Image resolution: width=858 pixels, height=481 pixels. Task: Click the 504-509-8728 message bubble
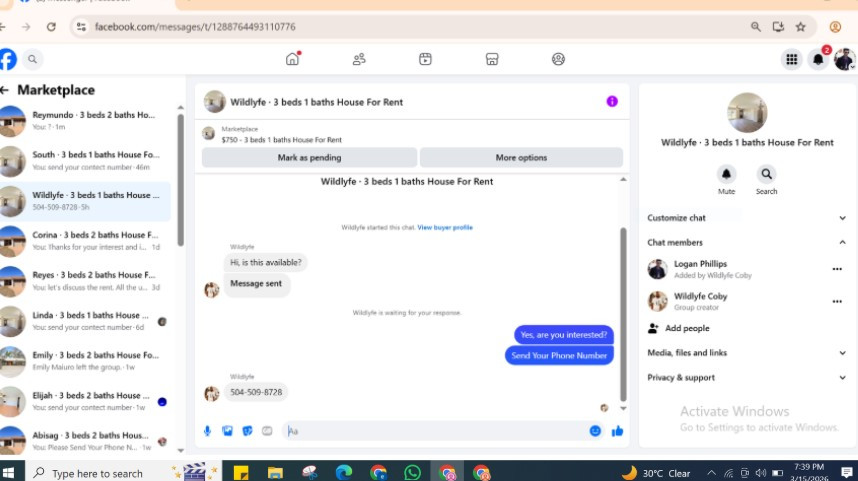coord(256,392)
